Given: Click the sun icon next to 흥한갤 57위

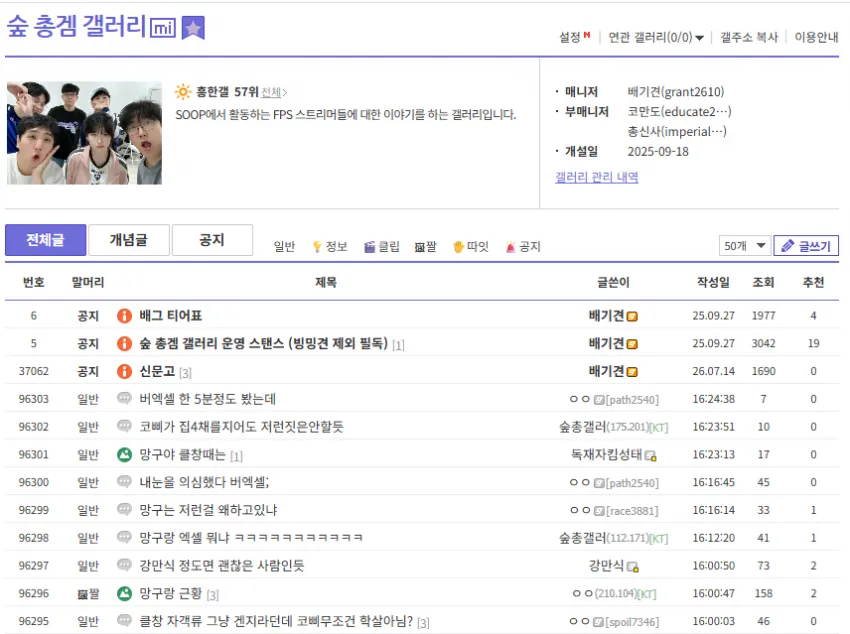Looking at the screenshot, I should coord(183,92).
